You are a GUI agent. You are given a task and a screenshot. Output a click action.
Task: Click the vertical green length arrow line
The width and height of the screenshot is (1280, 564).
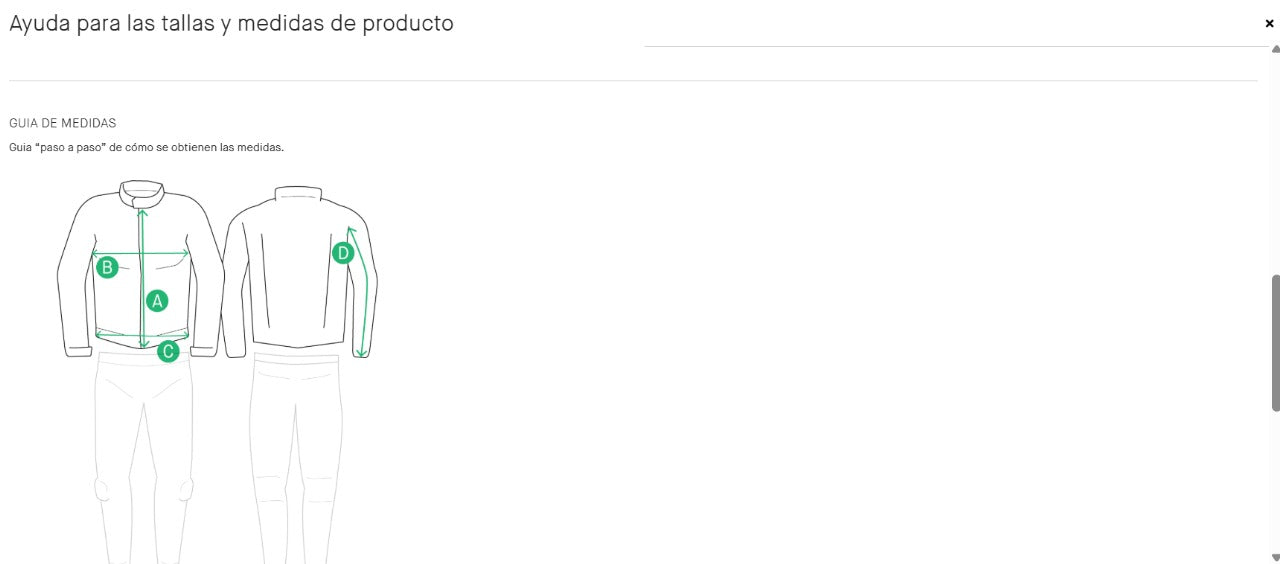click(x=143, y=278)
